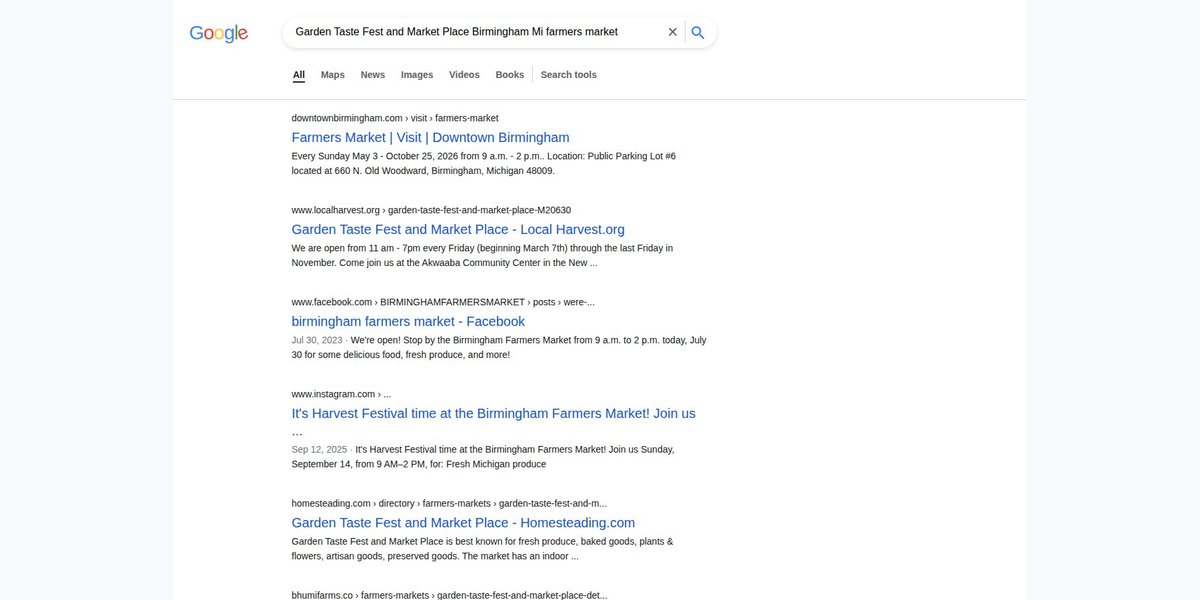Select the All results tab
This screenshot has width=1200, height=600.
tap(299, 75)
